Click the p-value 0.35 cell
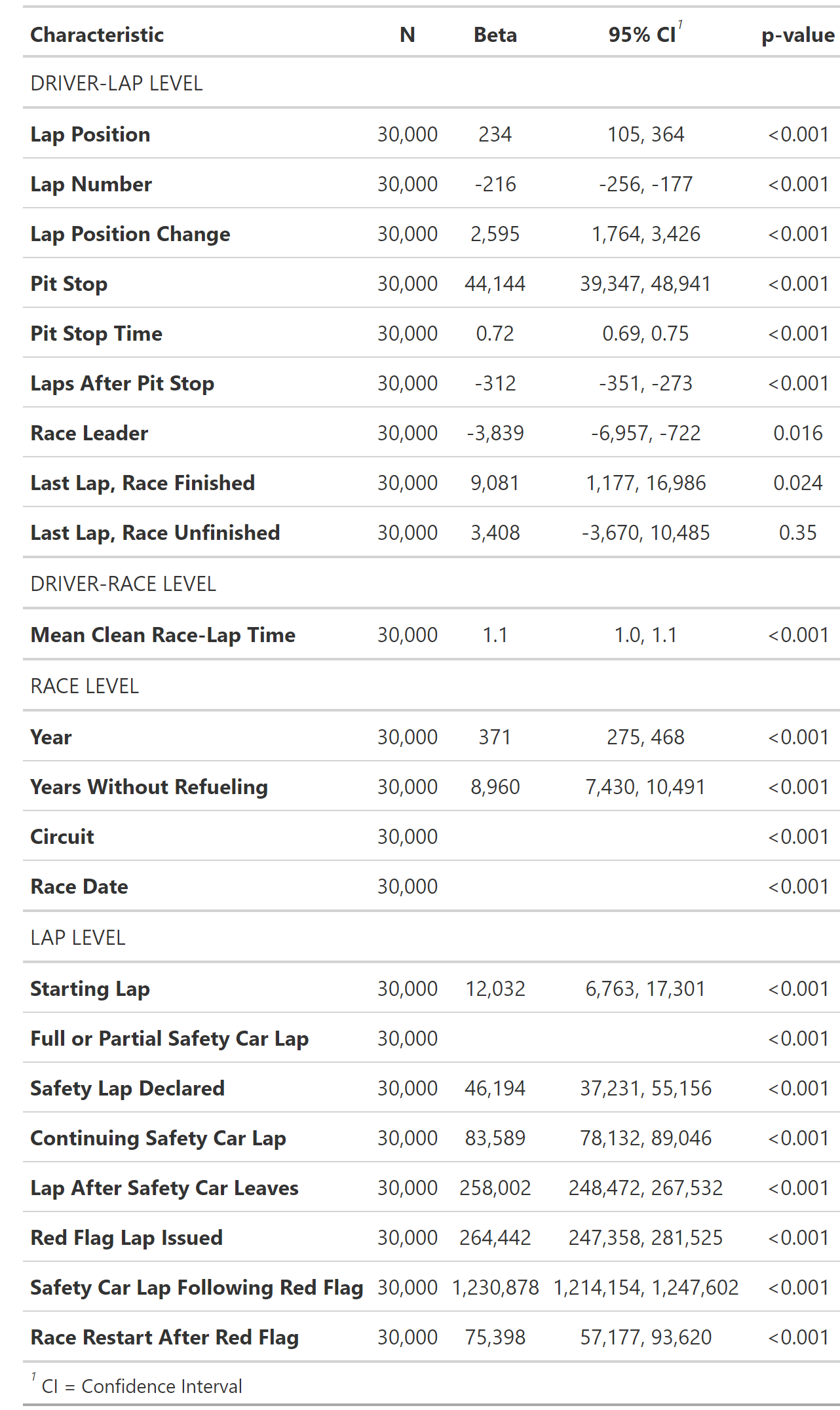 click(797, 533)
